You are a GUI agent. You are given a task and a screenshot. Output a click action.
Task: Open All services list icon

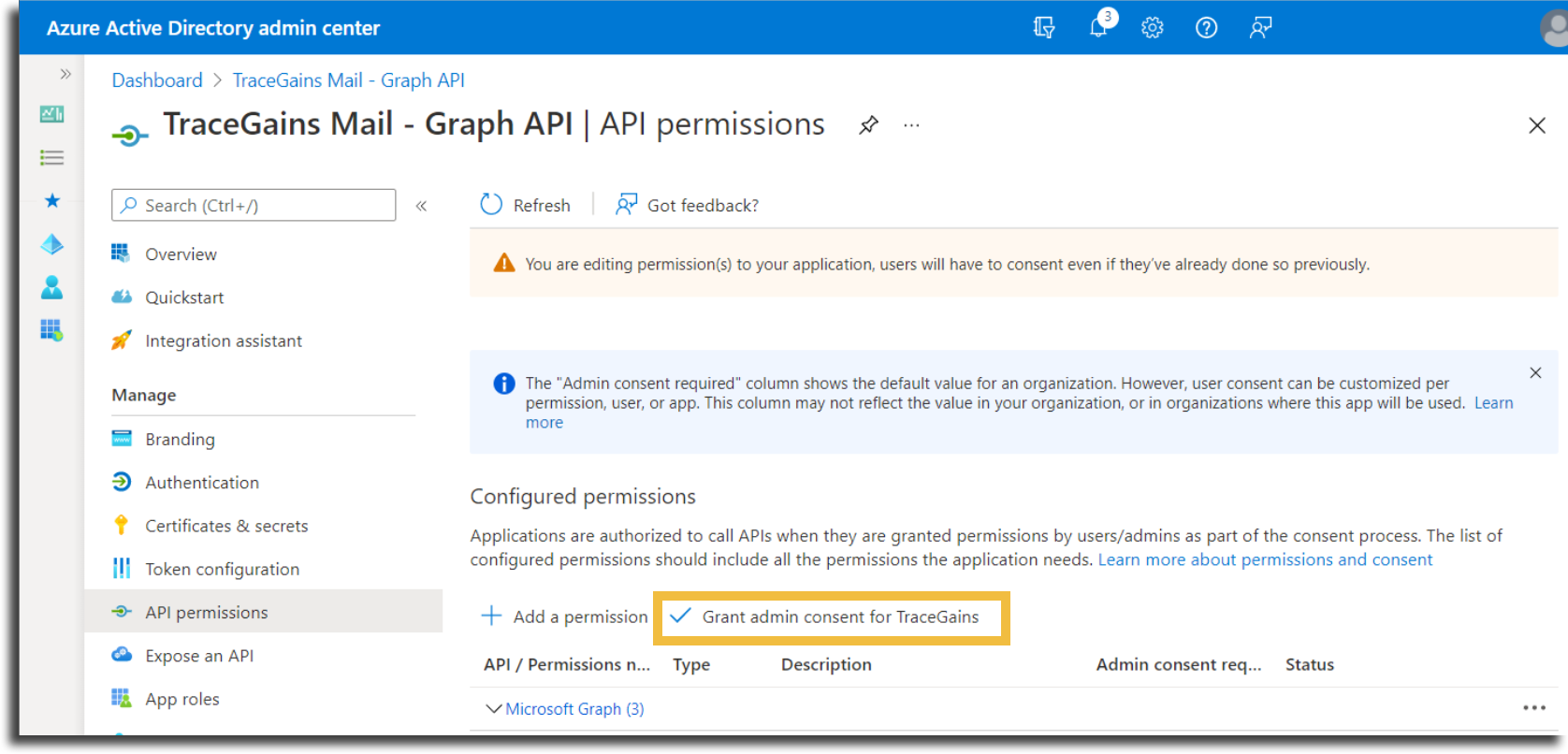point(52,157)
